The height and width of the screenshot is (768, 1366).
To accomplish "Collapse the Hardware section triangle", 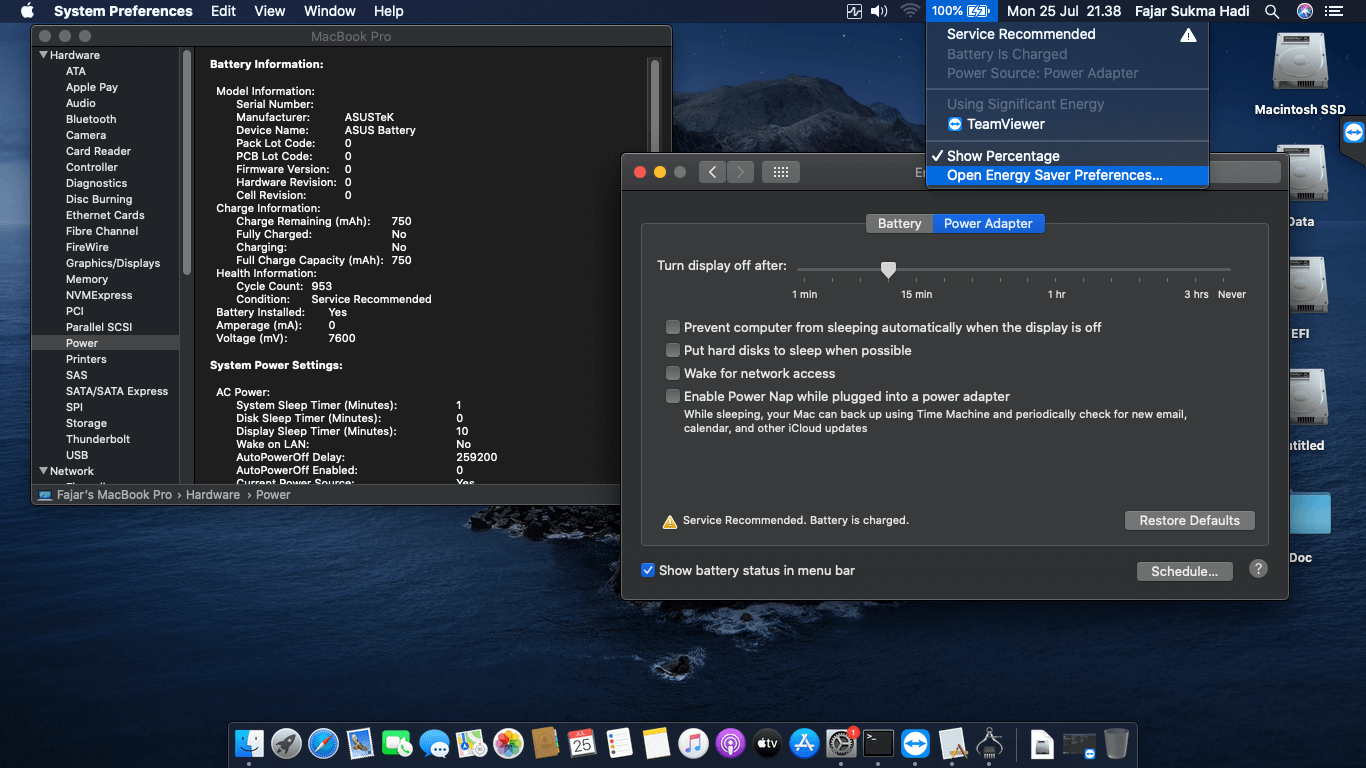I will coord(43,55).
